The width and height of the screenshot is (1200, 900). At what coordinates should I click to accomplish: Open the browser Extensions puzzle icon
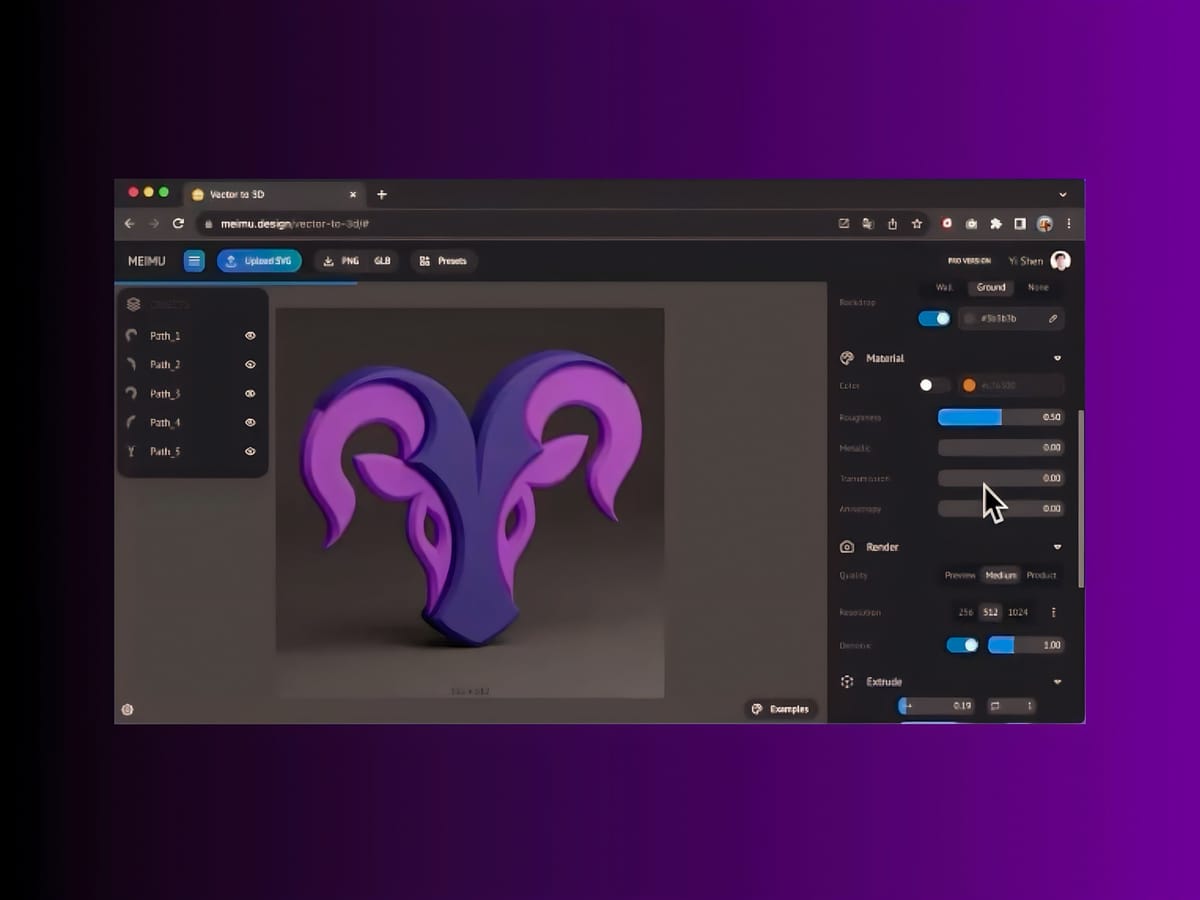click(x=996, y=224)
